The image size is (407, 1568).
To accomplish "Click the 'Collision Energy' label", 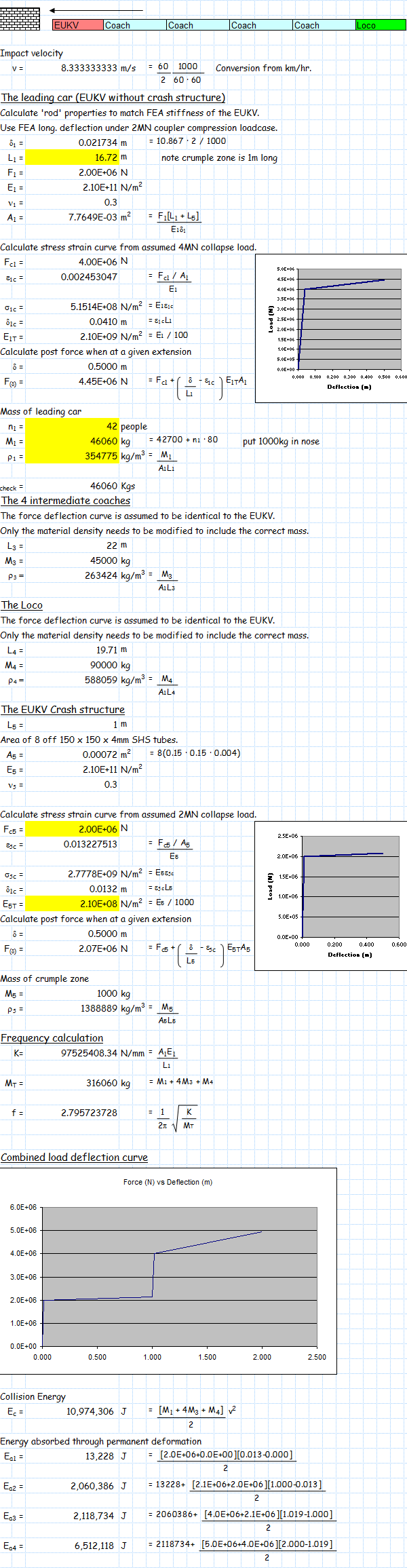I will [33, 1396].
